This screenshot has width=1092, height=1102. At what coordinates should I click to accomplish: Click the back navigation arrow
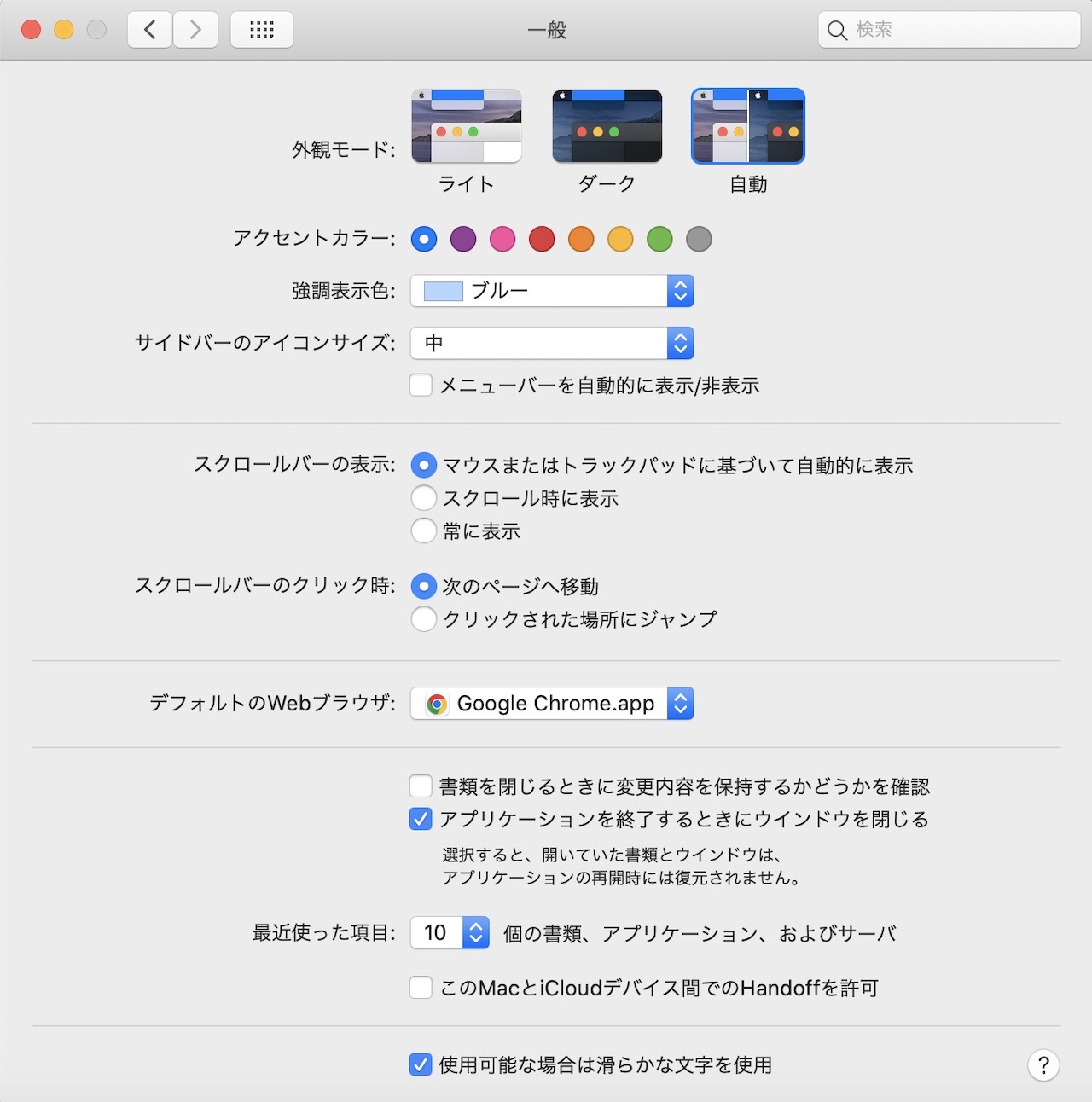(149, 29)
